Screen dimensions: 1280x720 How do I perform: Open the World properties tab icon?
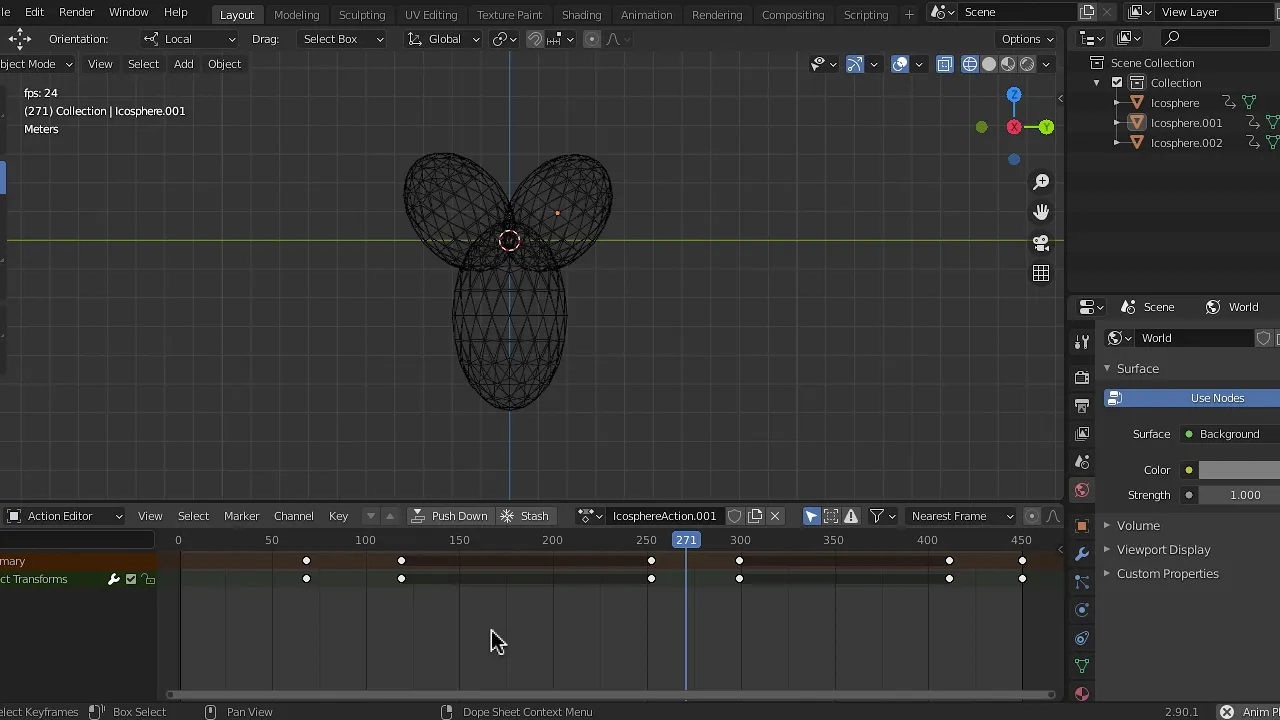(1082, 490)
